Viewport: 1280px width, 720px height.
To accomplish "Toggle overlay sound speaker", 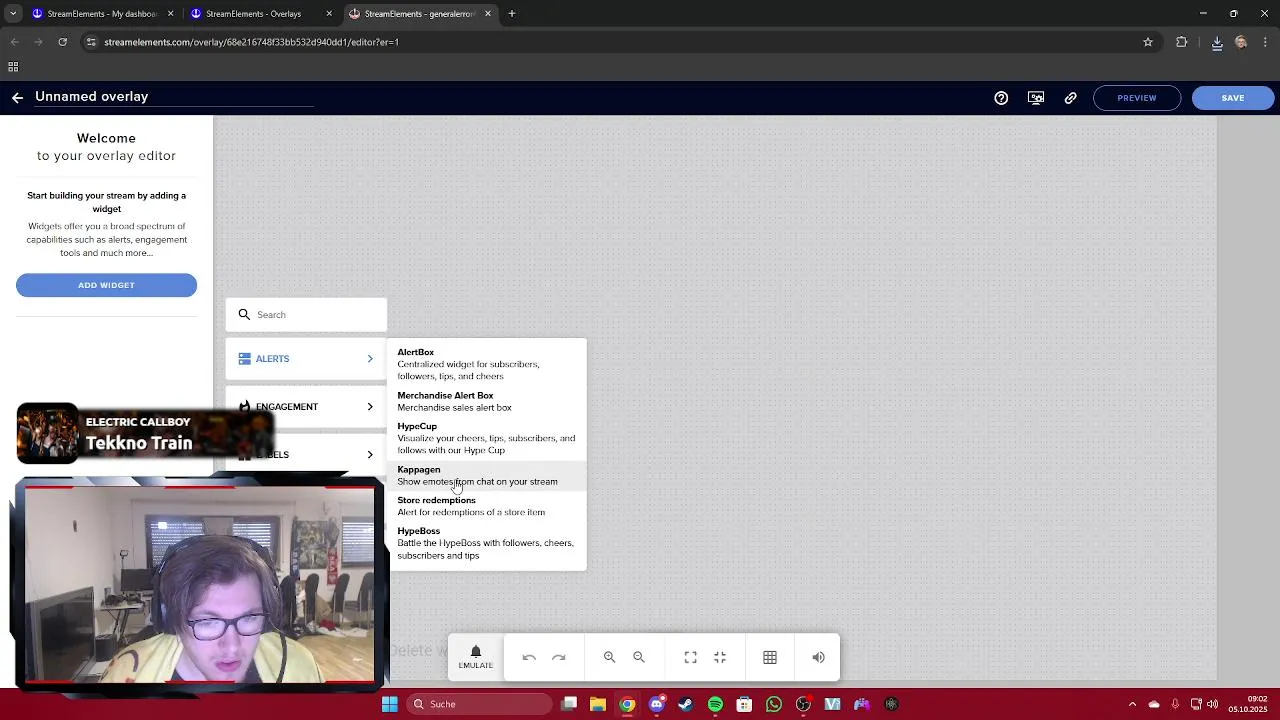I will click(818, 657).
